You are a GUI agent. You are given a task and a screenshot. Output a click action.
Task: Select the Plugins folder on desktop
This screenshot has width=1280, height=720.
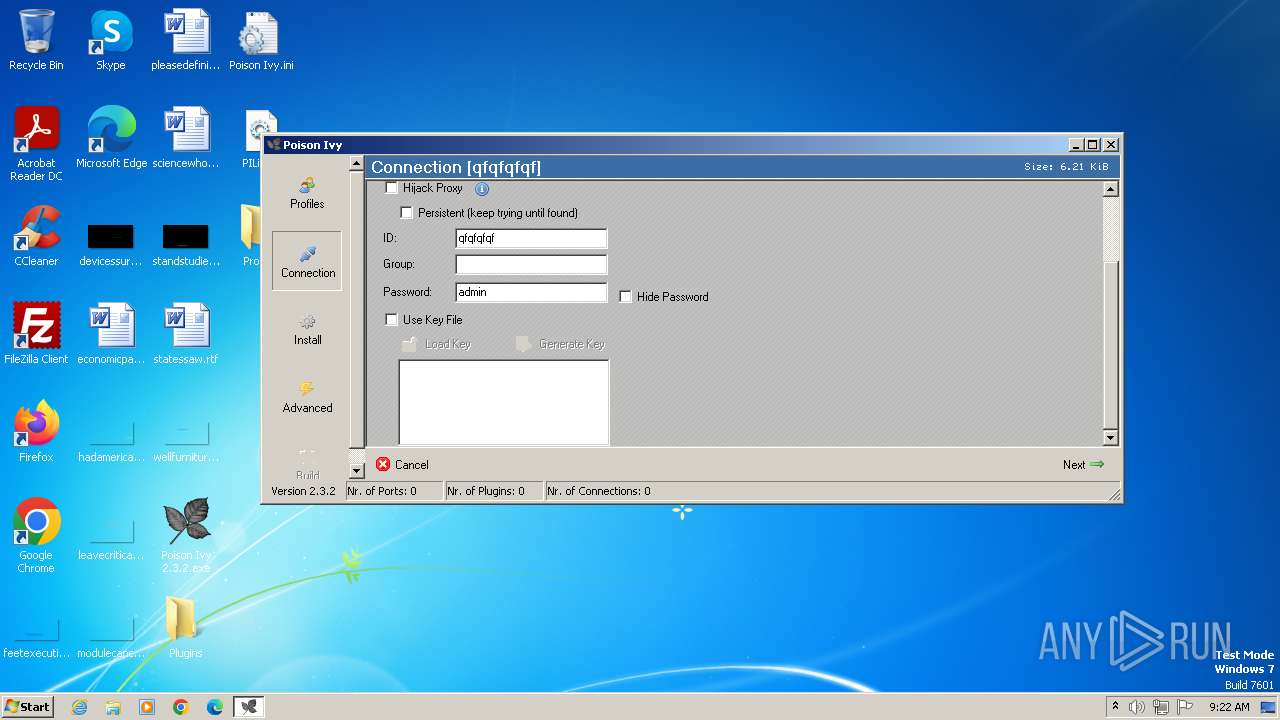coord(185,629)
